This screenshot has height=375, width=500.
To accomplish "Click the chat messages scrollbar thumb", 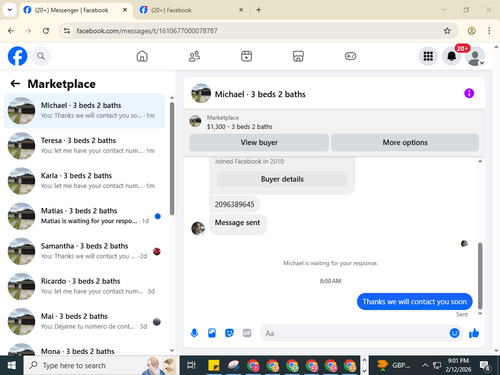I will pos(480,276).
